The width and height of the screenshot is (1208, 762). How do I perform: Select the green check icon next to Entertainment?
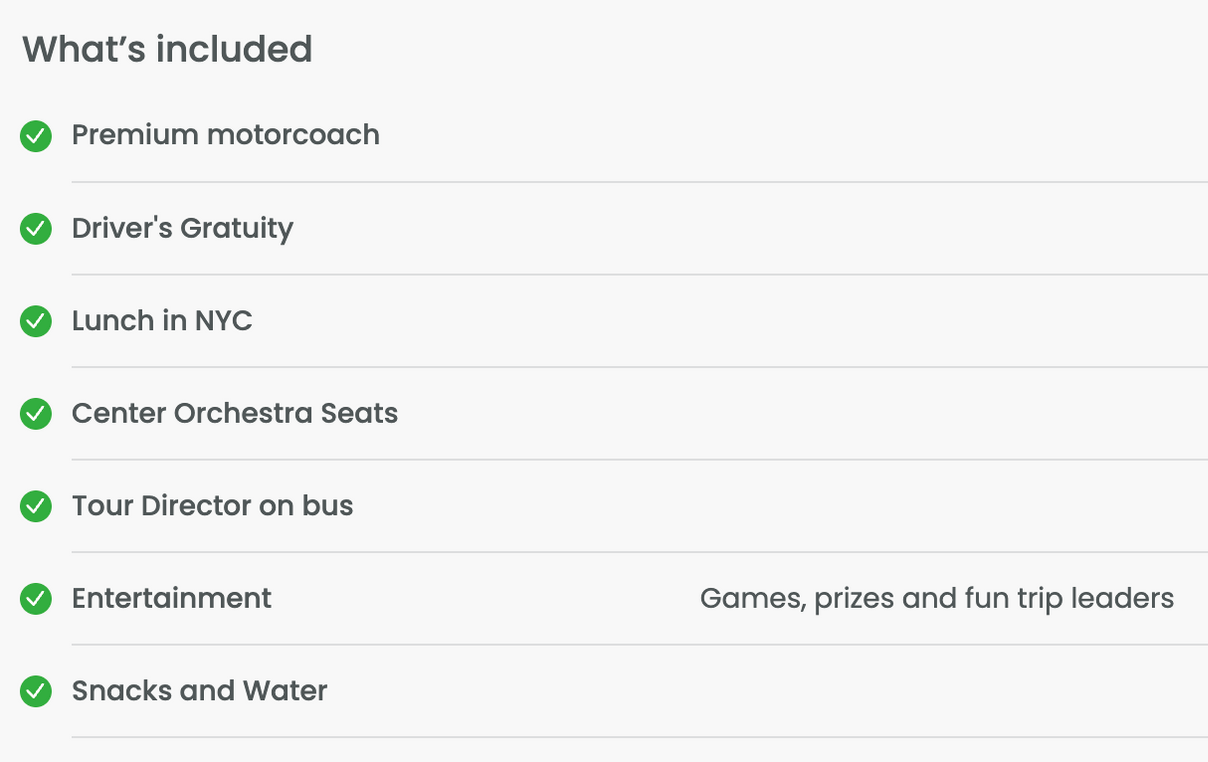[36, 599]
